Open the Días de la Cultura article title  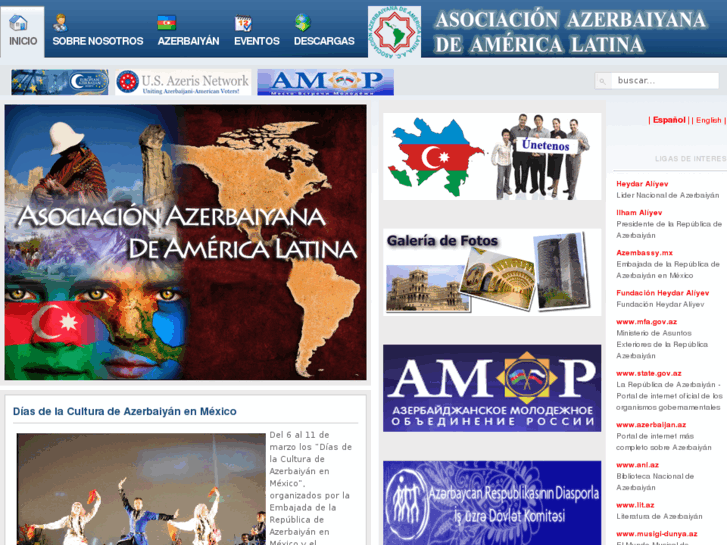point(125,411)
